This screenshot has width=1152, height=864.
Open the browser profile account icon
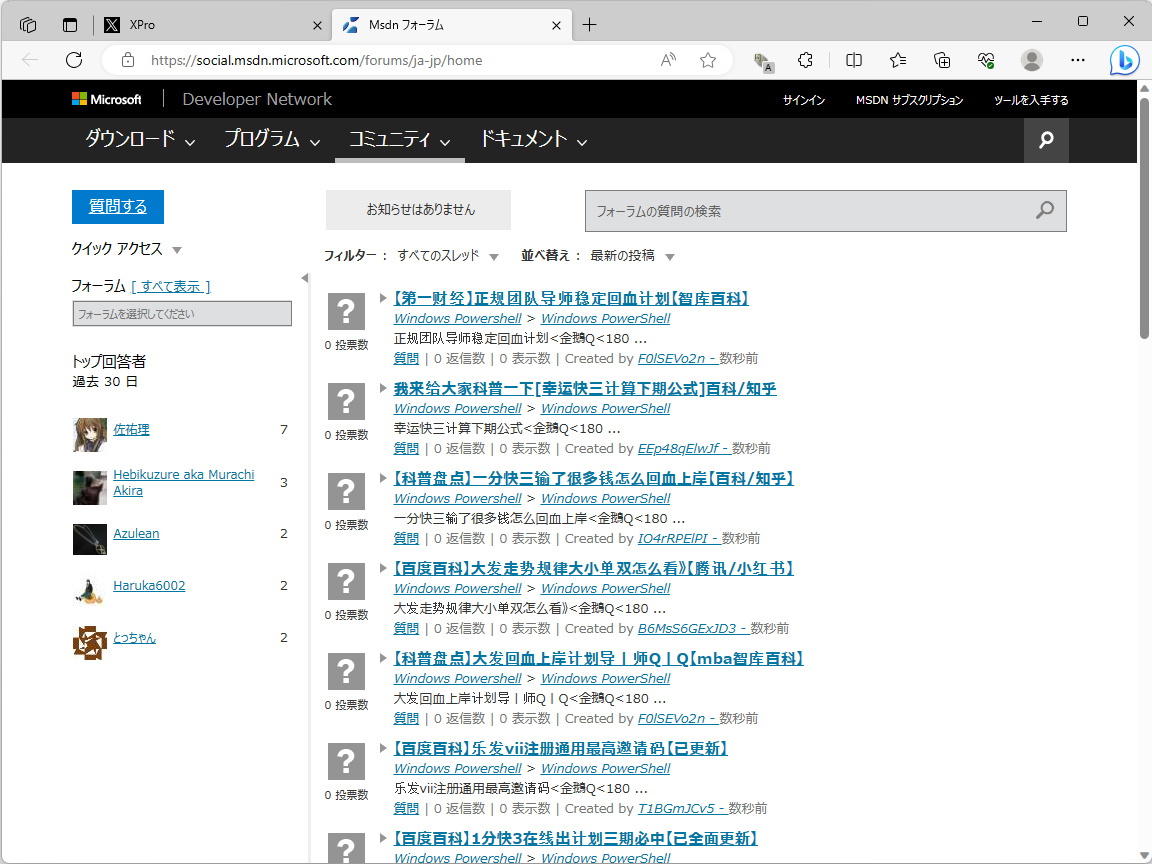click(x=1031, y=60)
